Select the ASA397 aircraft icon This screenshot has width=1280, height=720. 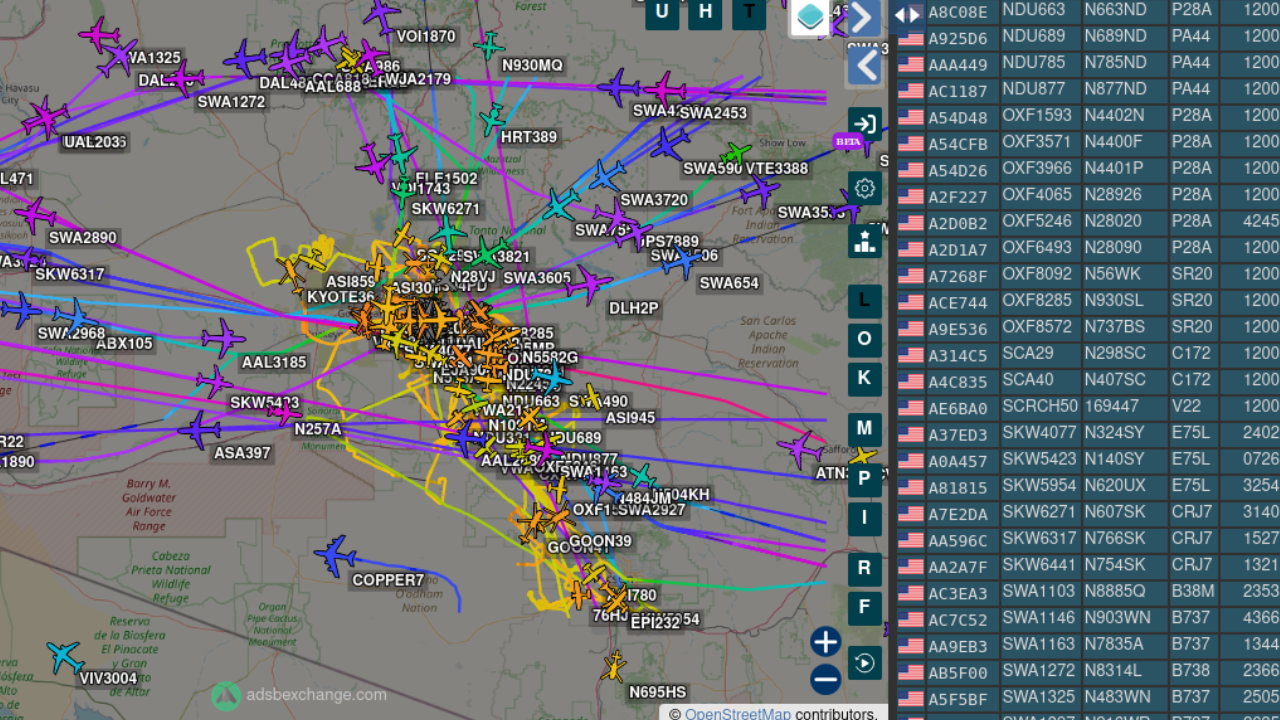tap(200, 430)
